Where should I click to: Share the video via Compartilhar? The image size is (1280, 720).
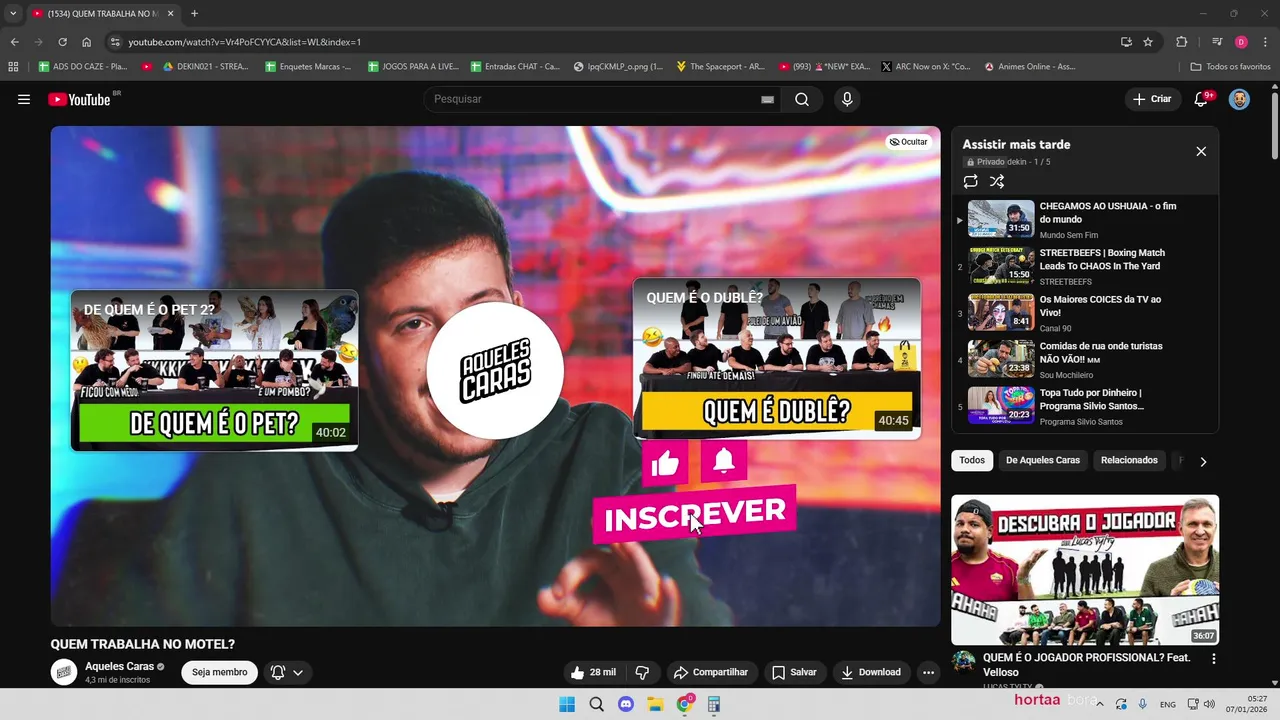click(x=711, y=672)
